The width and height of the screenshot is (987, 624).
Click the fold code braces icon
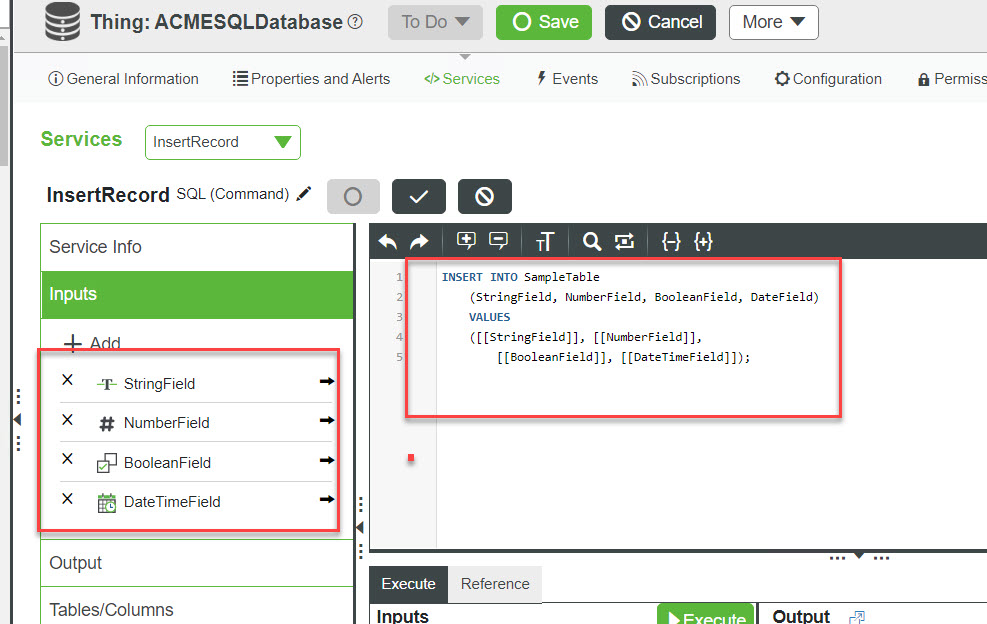pyautogui.click(x=671, y=241)
